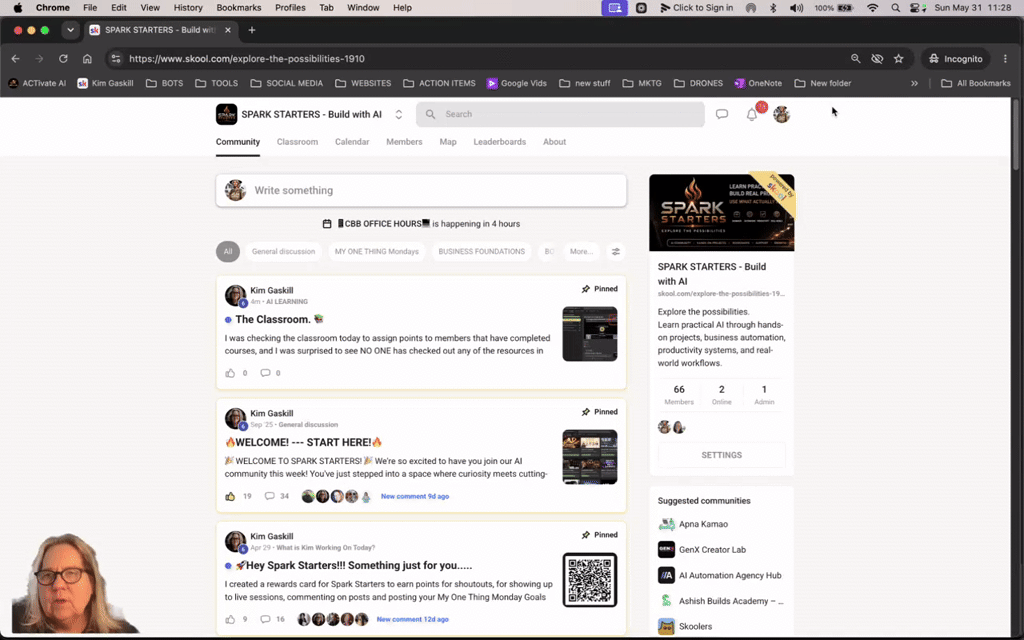Image resolution: width=1024 pixels, height=640 pixels.
Task: Open the BOTS bookmarks folder
Action: coord(165,84)
